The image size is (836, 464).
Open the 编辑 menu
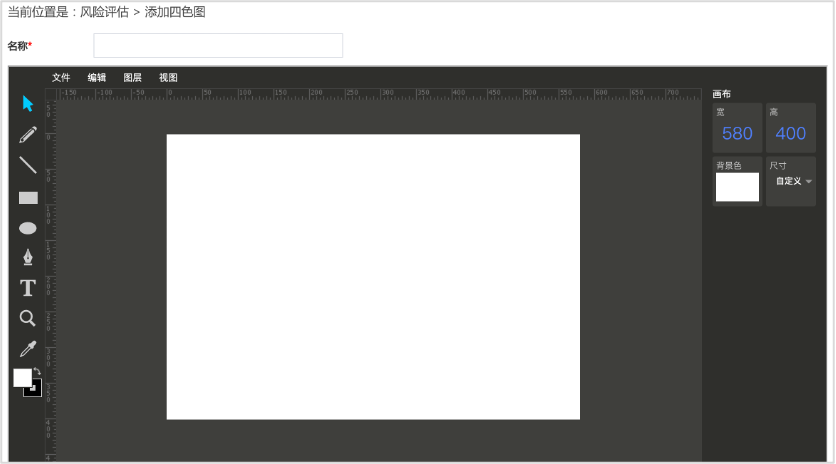click(x=97, y=77)
